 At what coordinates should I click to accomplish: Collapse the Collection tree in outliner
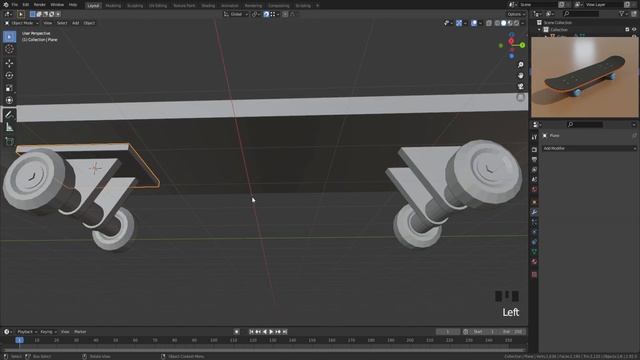pyautogui.click(x=539, y=30)
